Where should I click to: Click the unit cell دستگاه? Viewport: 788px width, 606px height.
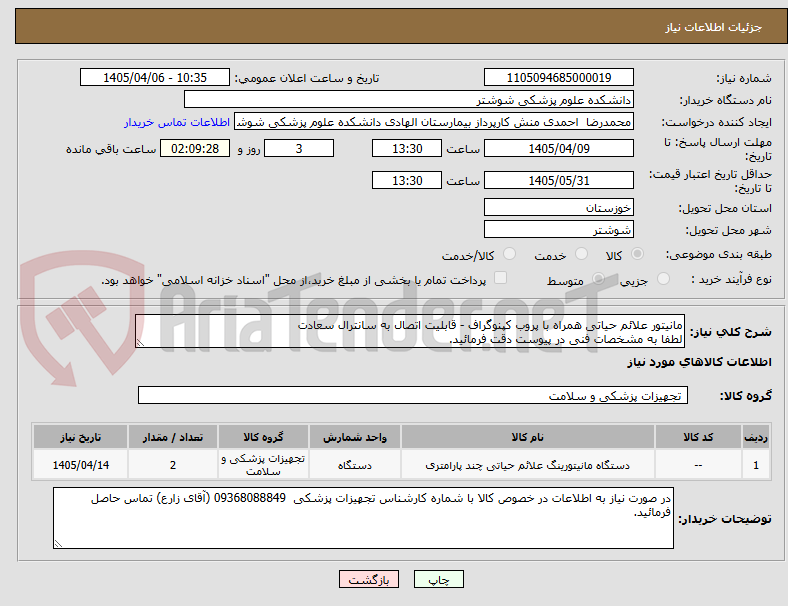coord(355,465)
